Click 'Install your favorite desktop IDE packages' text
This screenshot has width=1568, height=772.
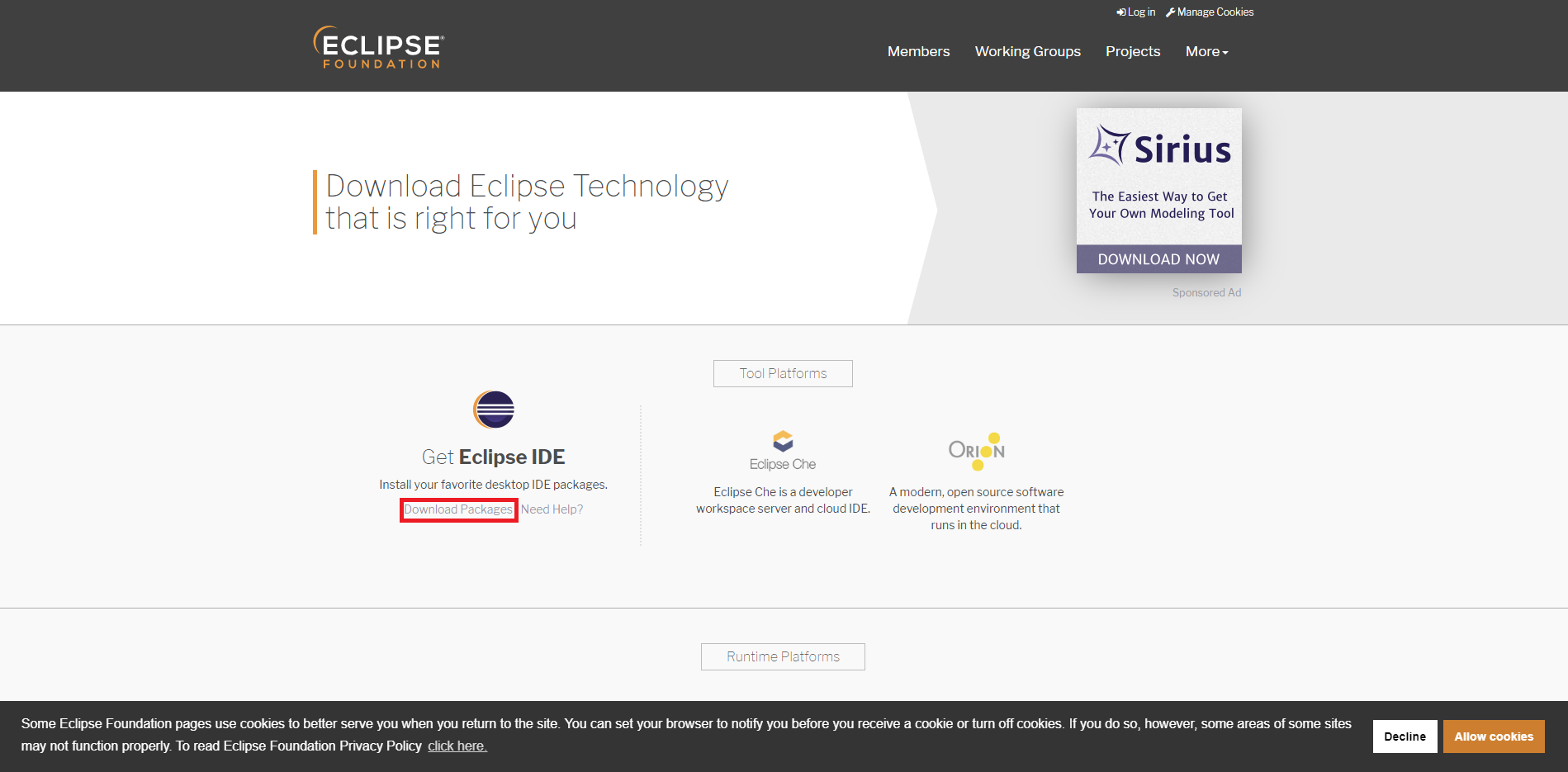pos(493,485)
